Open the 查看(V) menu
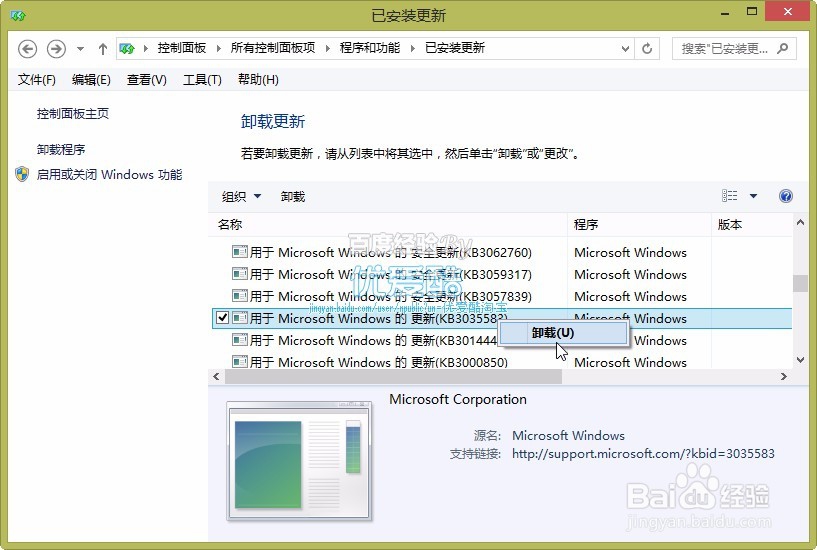The width and height of the screenshot is (817, 550). (146, 80)
